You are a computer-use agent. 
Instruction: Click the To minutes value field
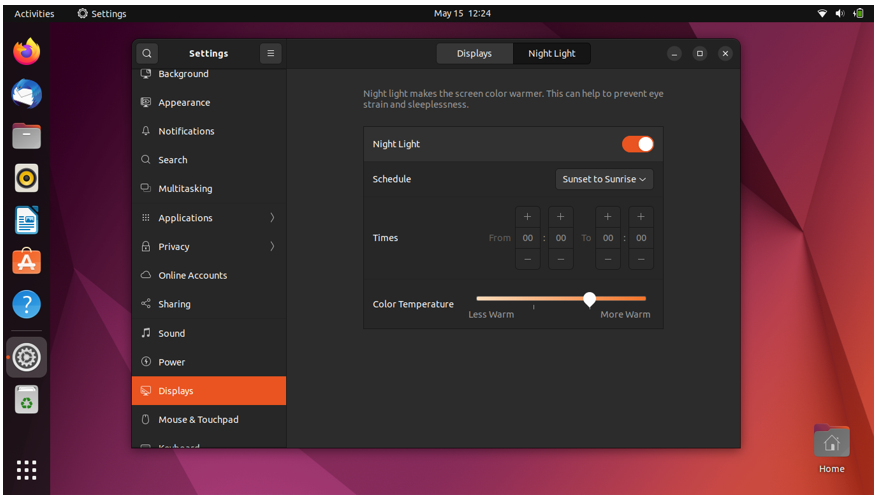(x=641, y=238)
